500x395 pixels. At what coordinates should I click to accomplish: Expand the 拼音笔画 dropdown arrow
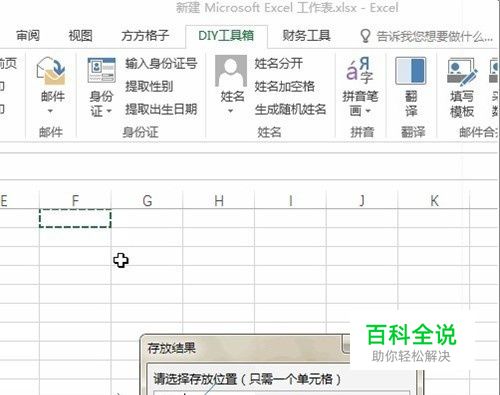368,111
